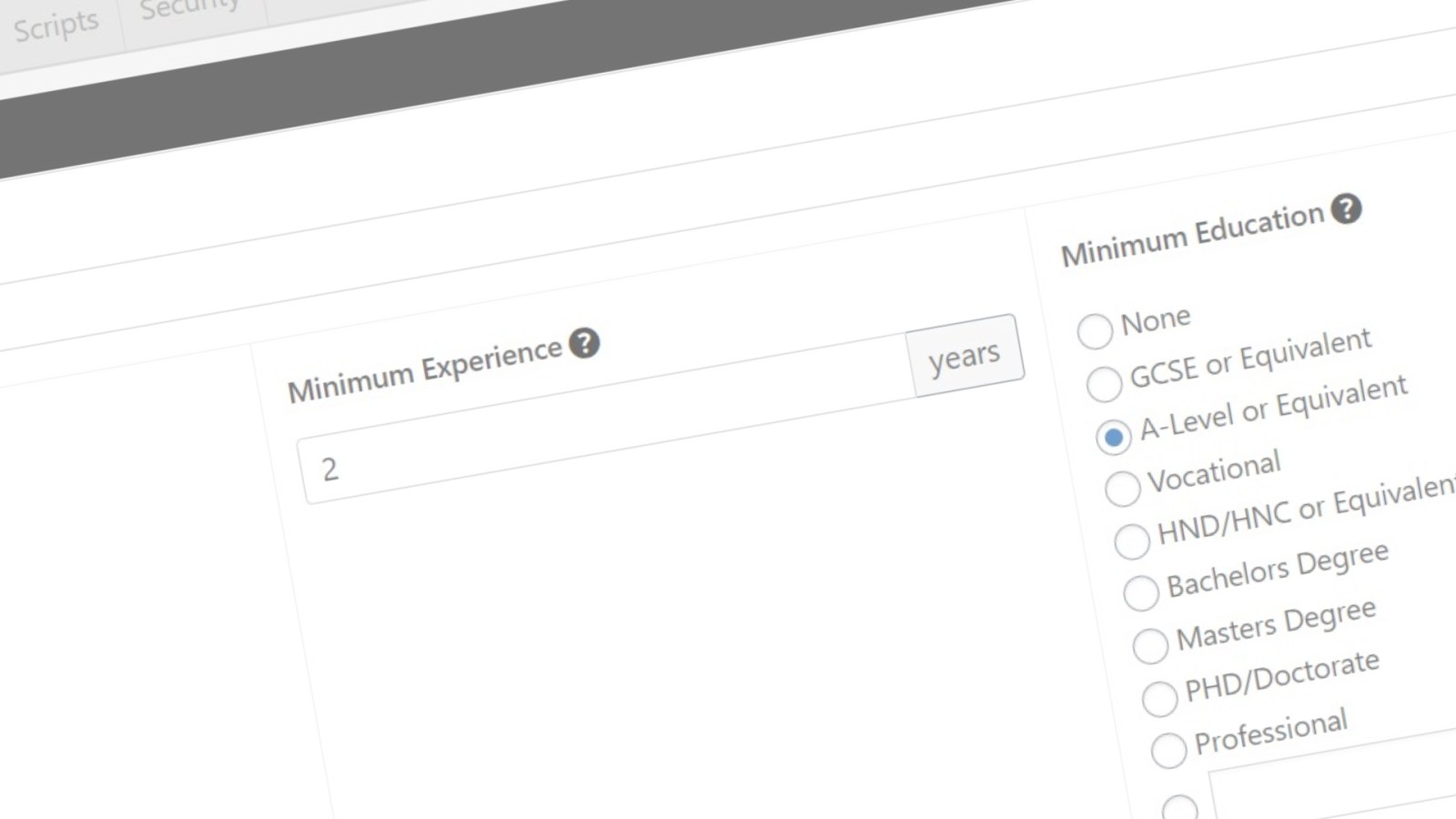Select PHD/Doctorate radio button
This screenshot has height=819, width=1456.
point(1159,699)
